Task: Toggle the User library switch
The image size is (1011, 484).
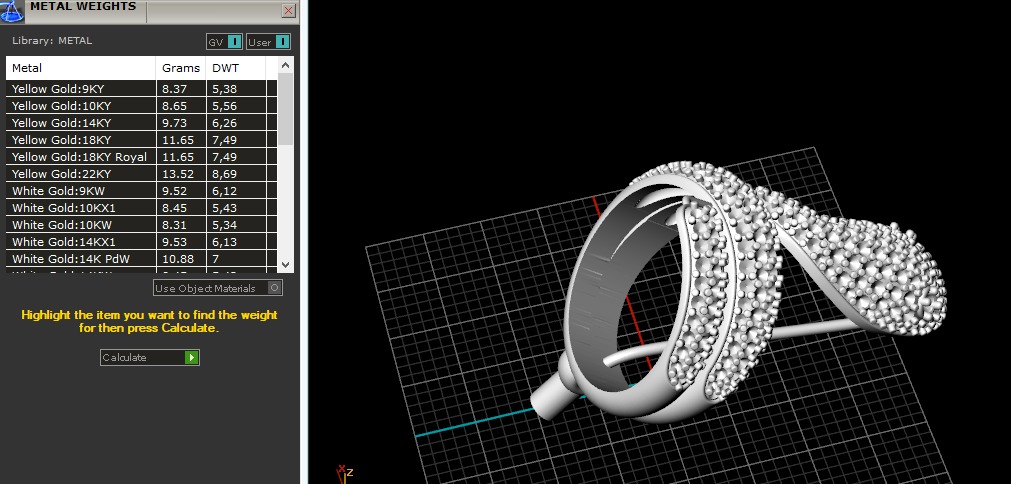Action: [268, 42]
